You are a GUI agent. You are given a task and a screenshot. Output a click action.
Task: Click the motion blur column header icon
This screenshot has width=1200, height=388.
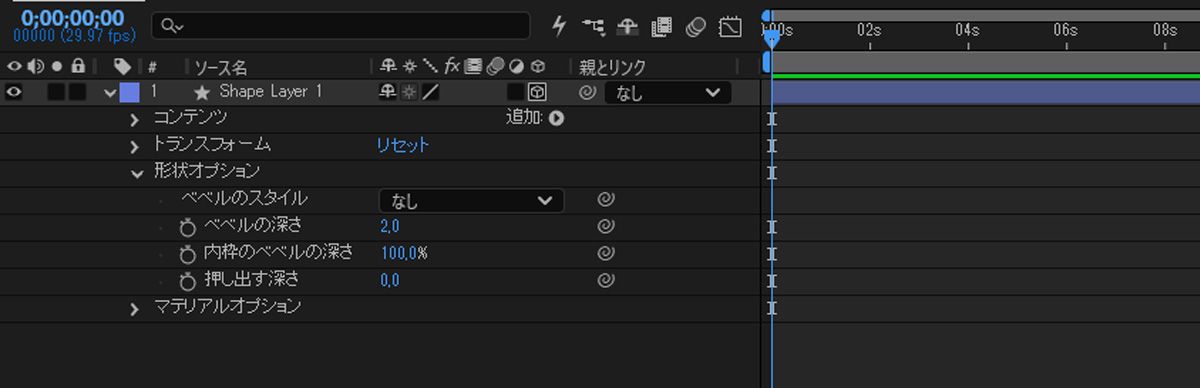tap(494, 67)
